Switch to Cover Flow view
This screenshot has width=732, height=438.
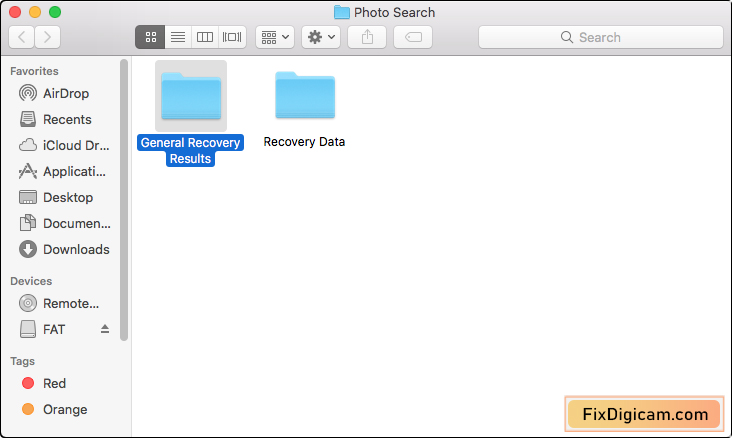tap(232, 37)
